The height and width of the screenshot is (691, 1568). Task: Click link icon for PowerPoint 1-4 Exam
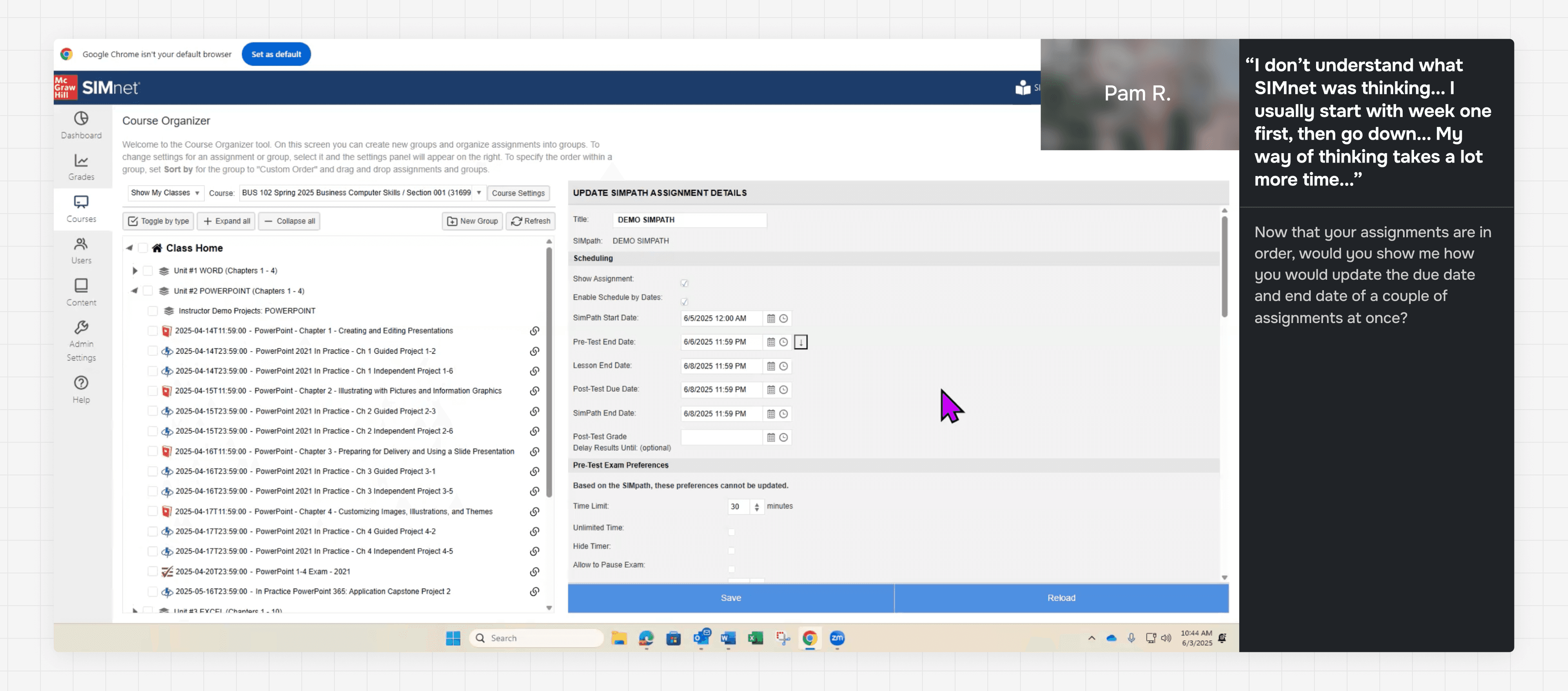(x=534, y=572)
